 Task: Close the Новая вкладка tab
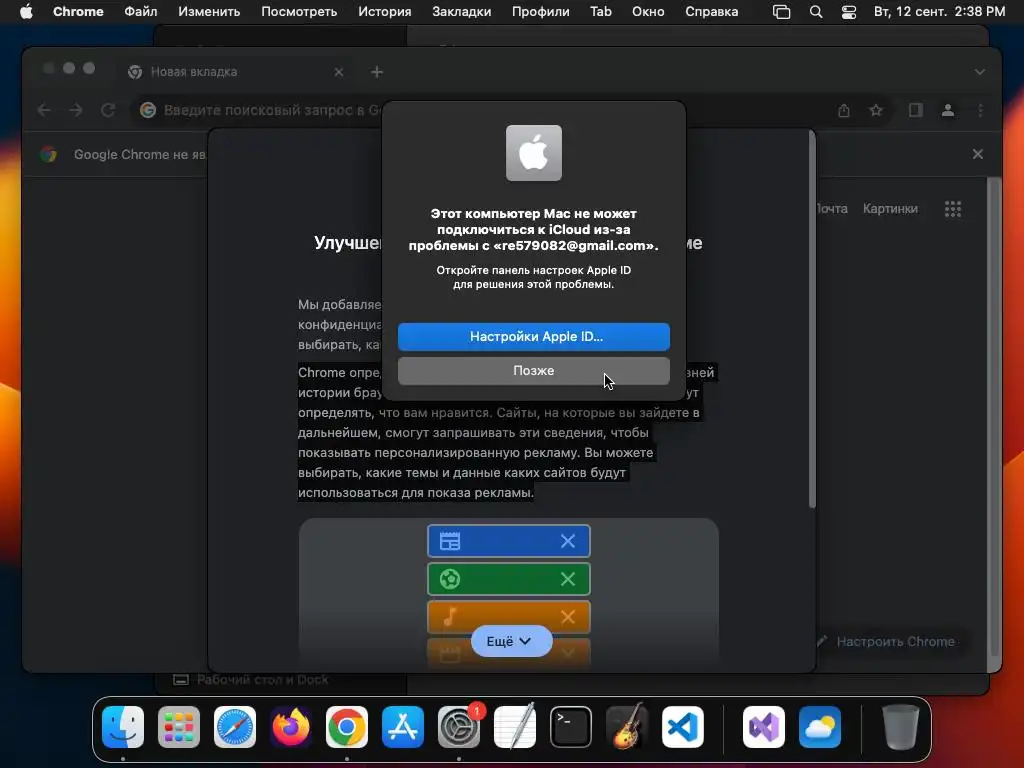click(338, 72)
